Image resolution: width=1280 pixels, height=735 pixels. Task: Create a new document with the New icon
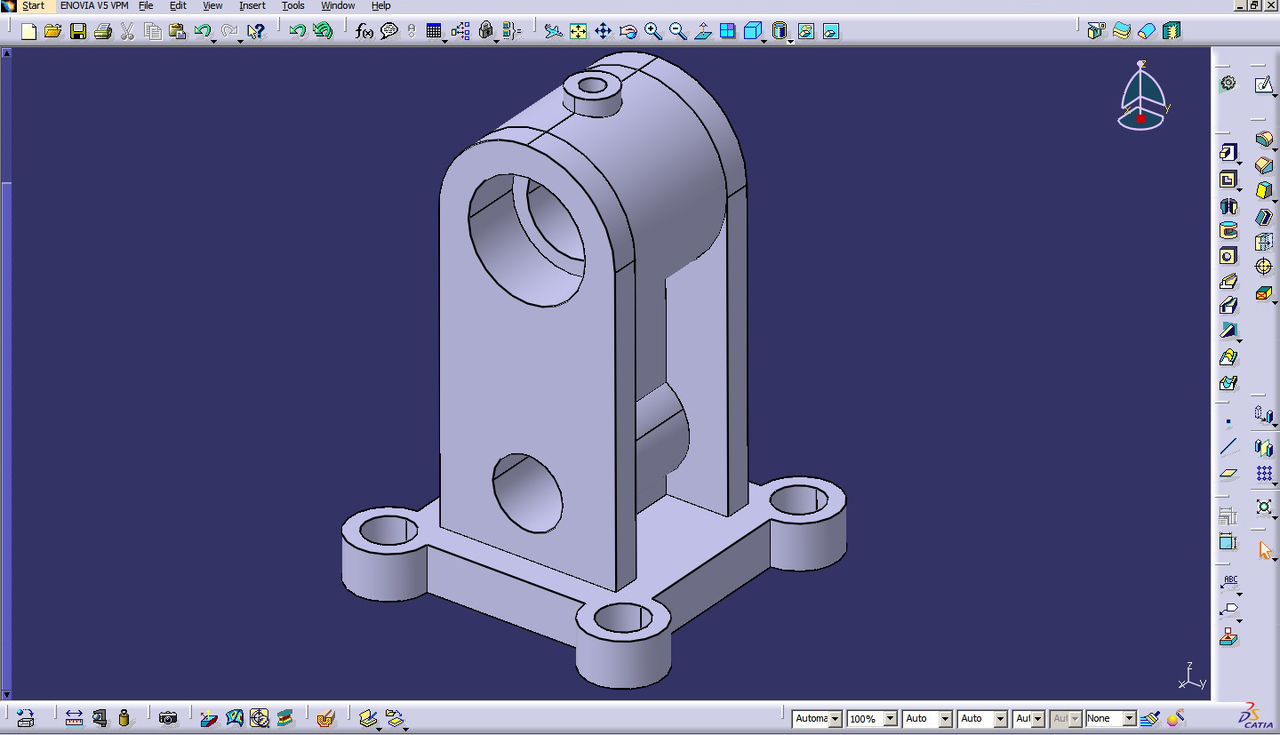28,31
